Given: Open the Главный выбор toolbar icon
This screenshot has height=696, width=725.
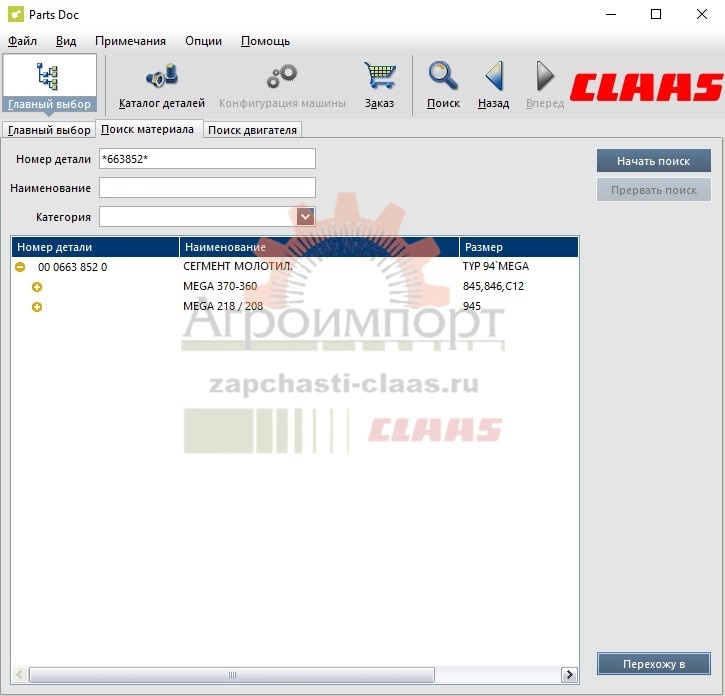Looking at the screenshot, I should click(x=49, y=83).
